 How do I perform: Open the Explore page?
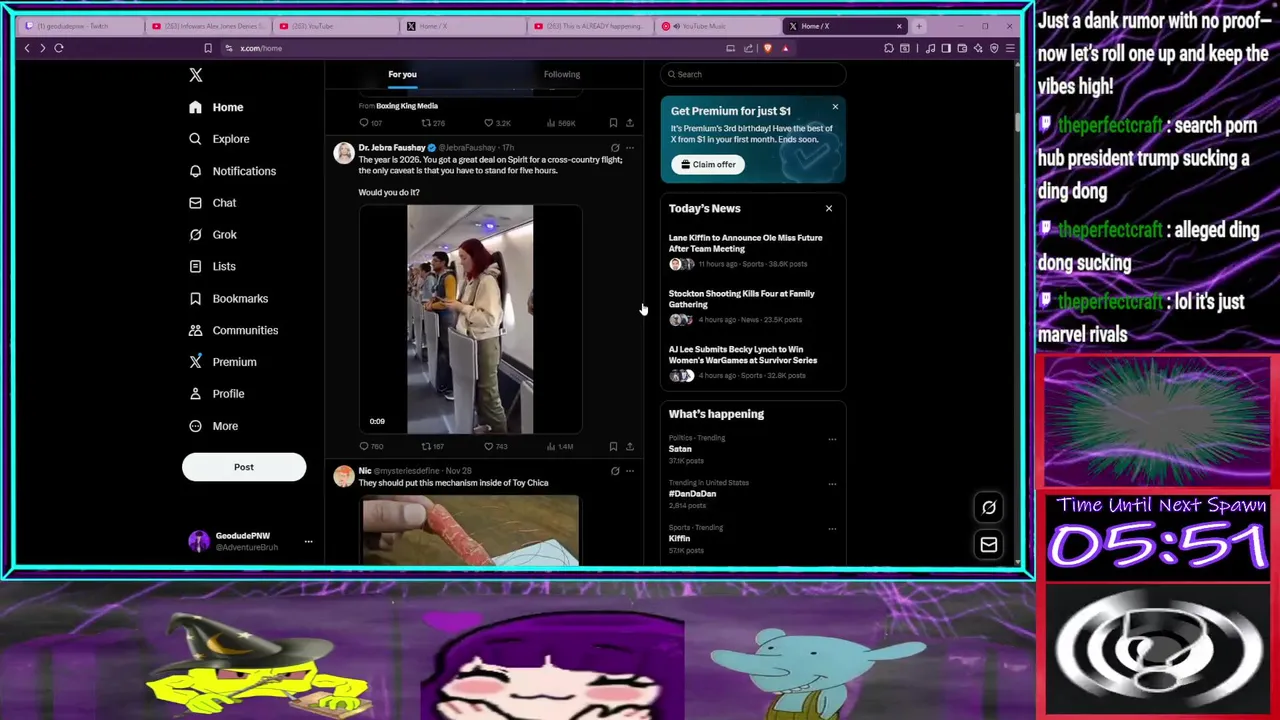[x=219, y=139]
